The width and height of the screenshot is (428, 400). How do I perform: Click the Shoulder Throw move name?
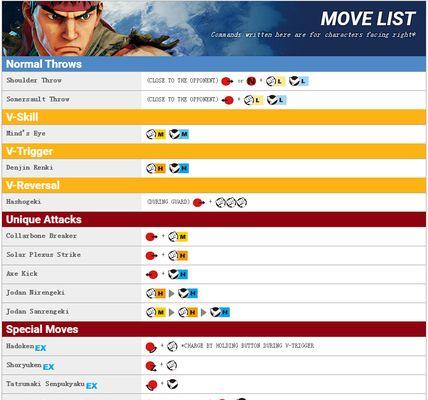(x=34, y=80)
